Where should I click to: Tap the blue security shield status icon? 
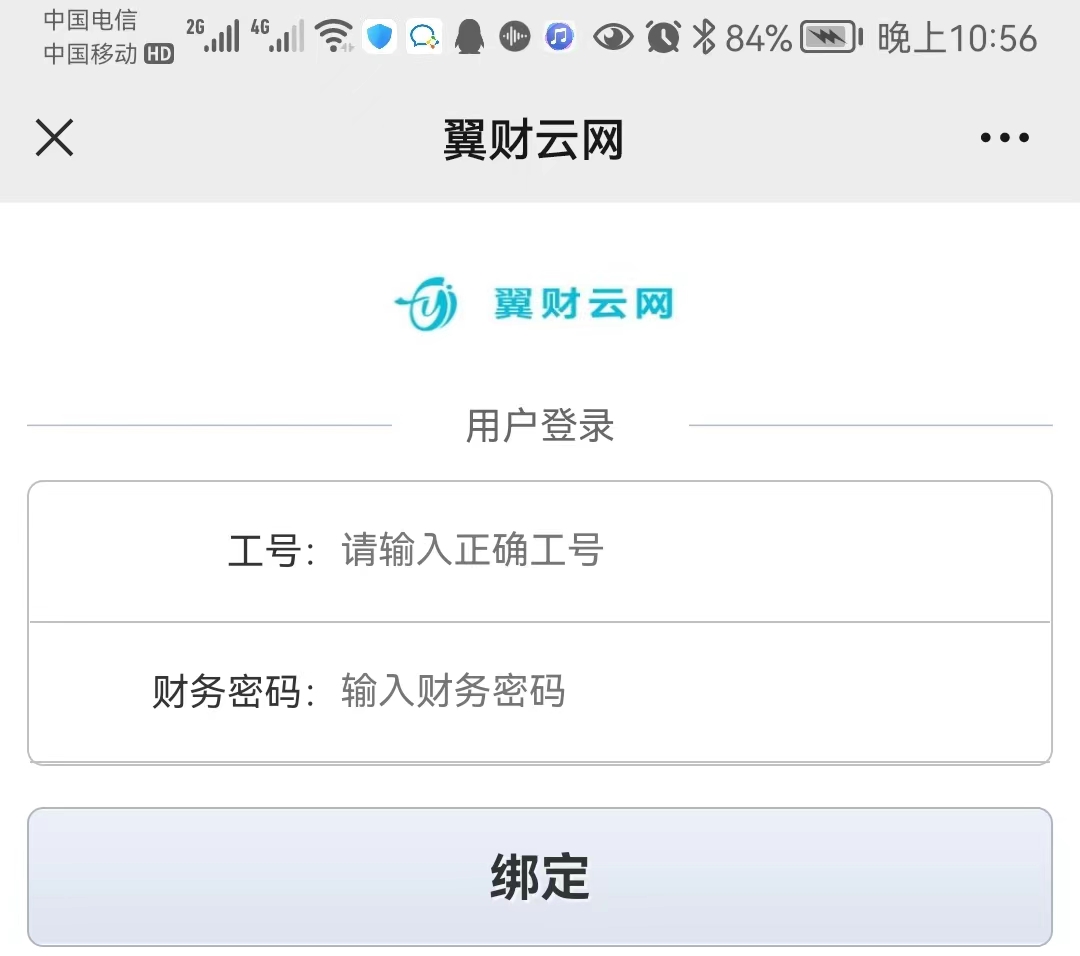(379, 37)
